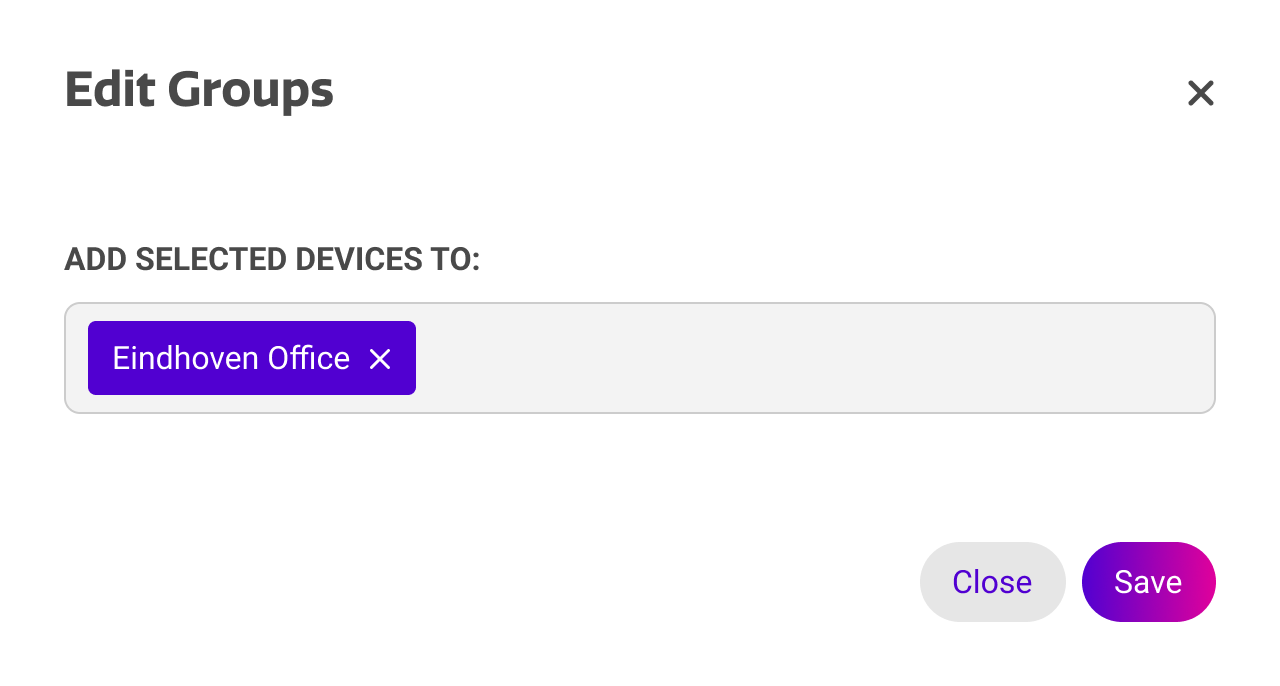Viewport: 1280px width, 686px height.
Task: Close the Edit Groups dialog with the X icon
Action: [x=1200, y=93]
